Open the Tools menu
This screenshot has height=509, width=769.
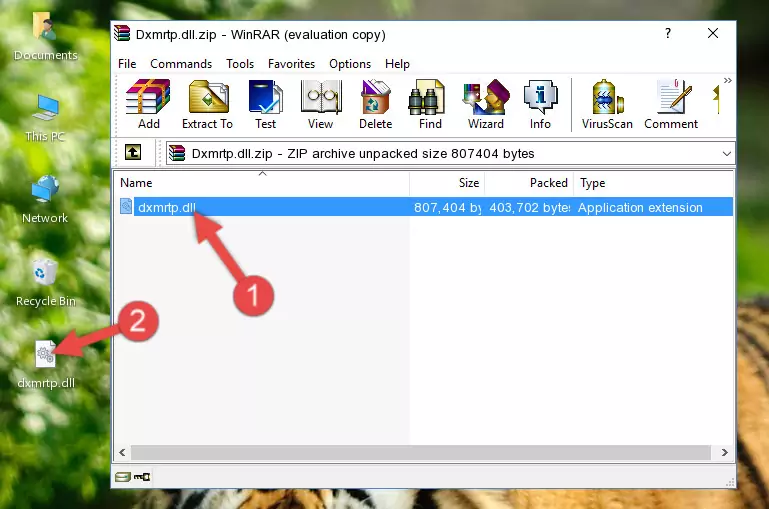pos(240,64)
